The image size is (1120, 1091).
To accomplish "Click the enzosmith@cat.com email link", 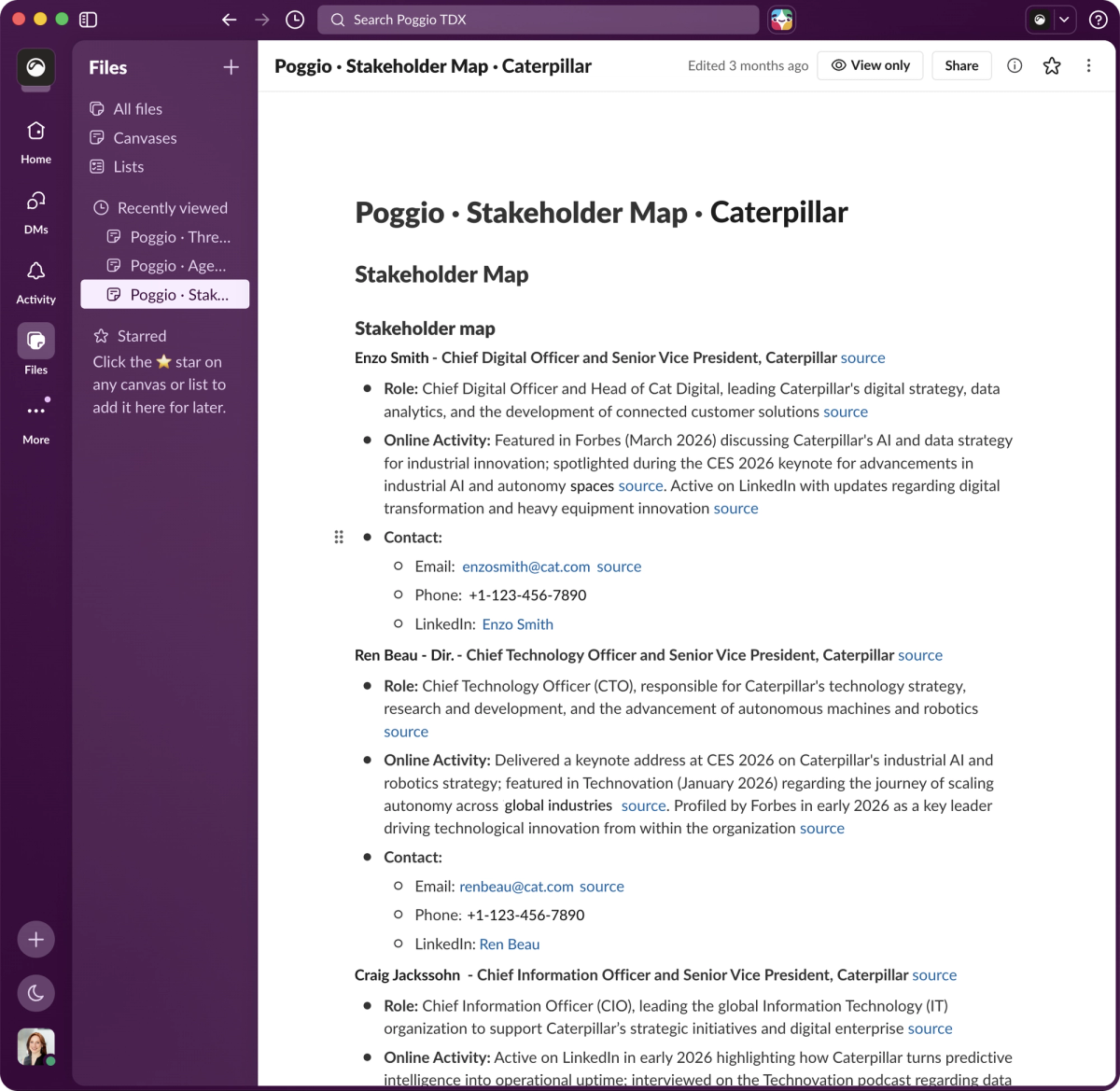I will (x=526, y=566).
